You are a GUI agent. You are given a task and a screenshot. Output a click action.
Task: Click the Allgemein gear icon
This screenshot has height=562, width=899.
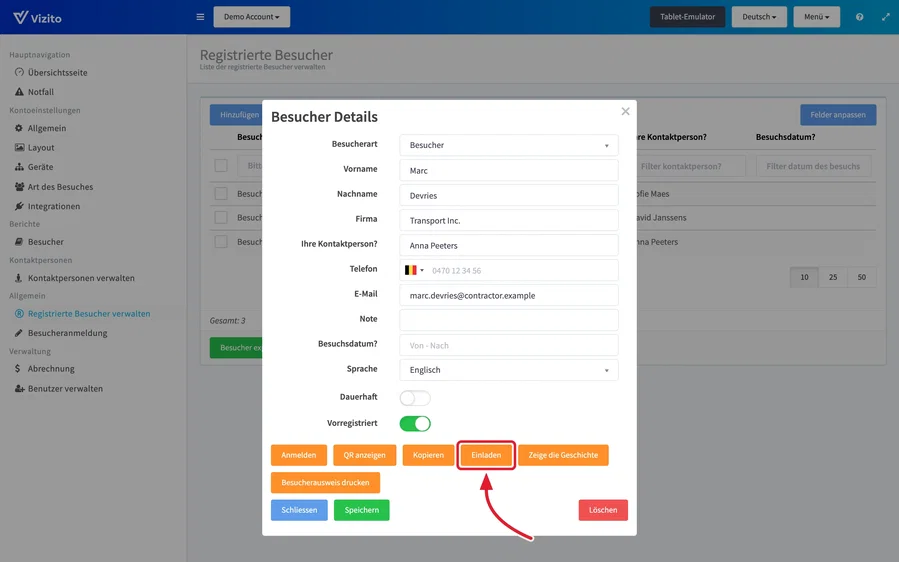point(19,128)
